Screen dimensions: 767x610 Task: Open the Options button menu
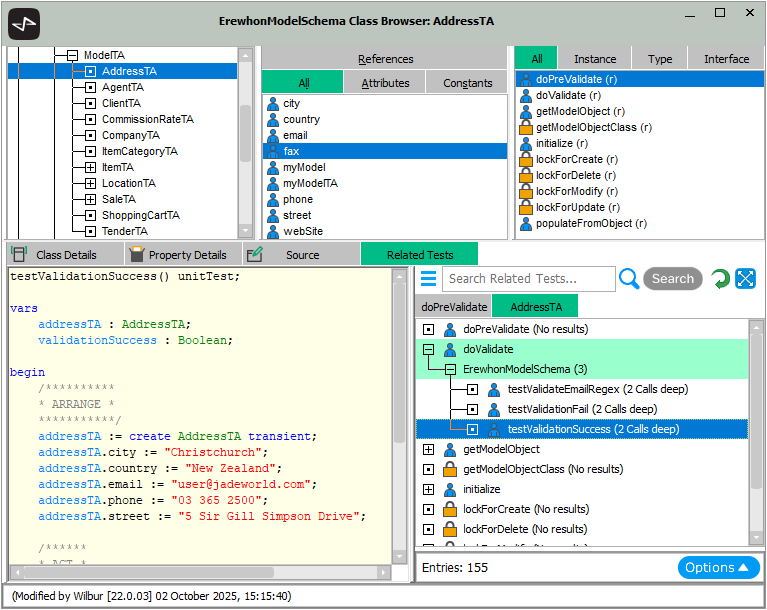click(x=718, y=567)
